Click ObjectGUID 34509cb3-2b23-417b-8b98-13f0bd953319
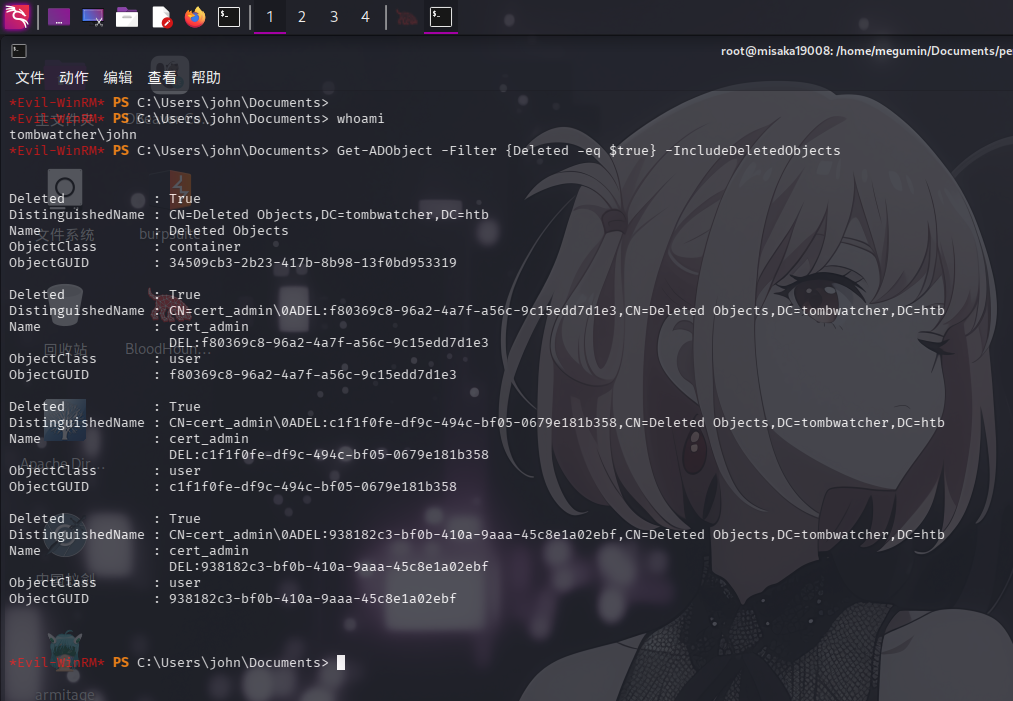The image size is (1013, 701). pos(313,263)
